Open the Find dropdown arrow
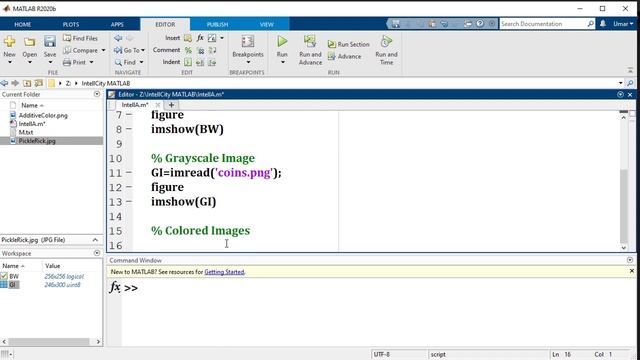The image size is (640, 360). pos(141,62)
